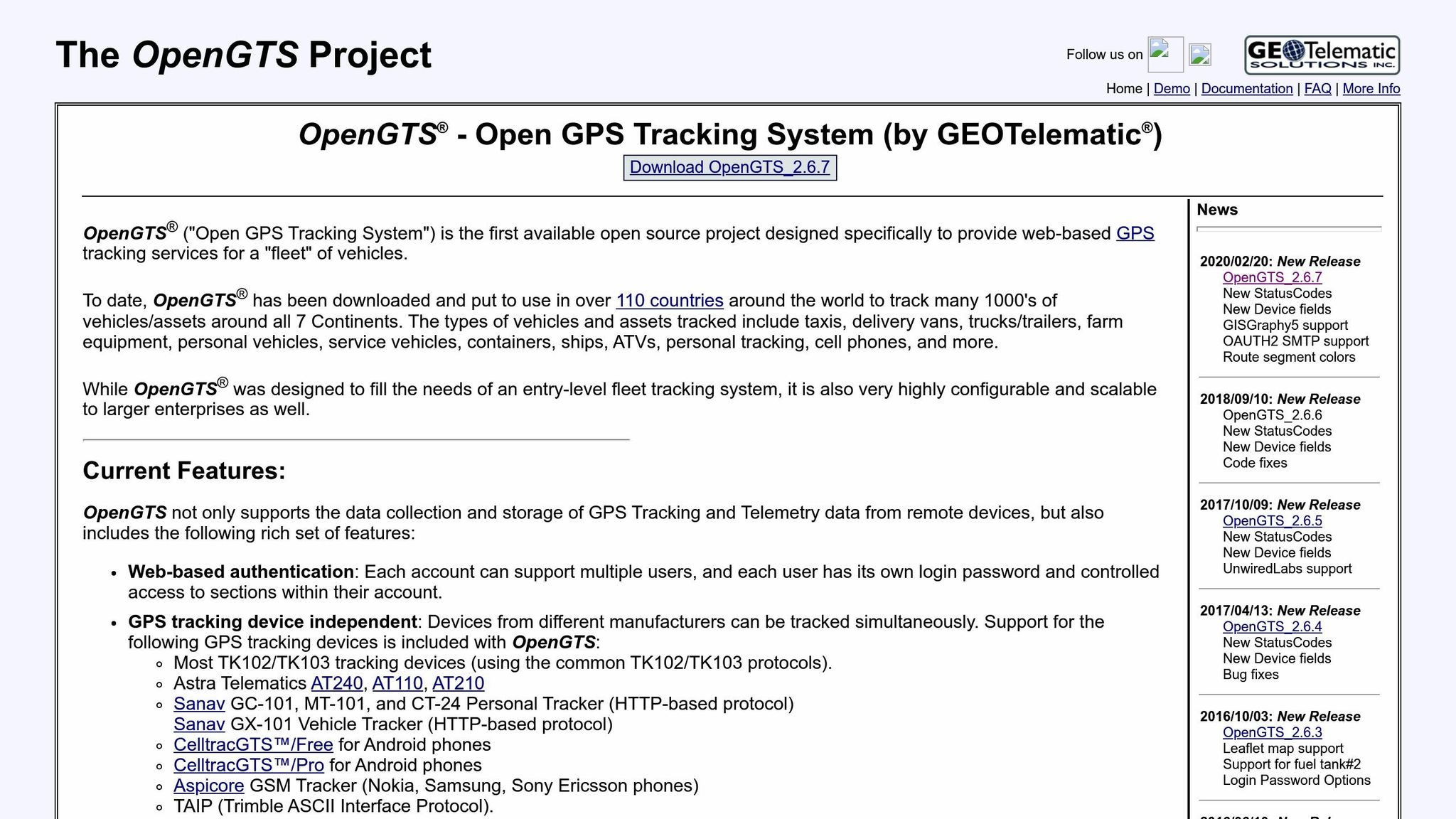
Task: Open OpenGTS_2.6.5 release link in News
Action: [1272, 520]
